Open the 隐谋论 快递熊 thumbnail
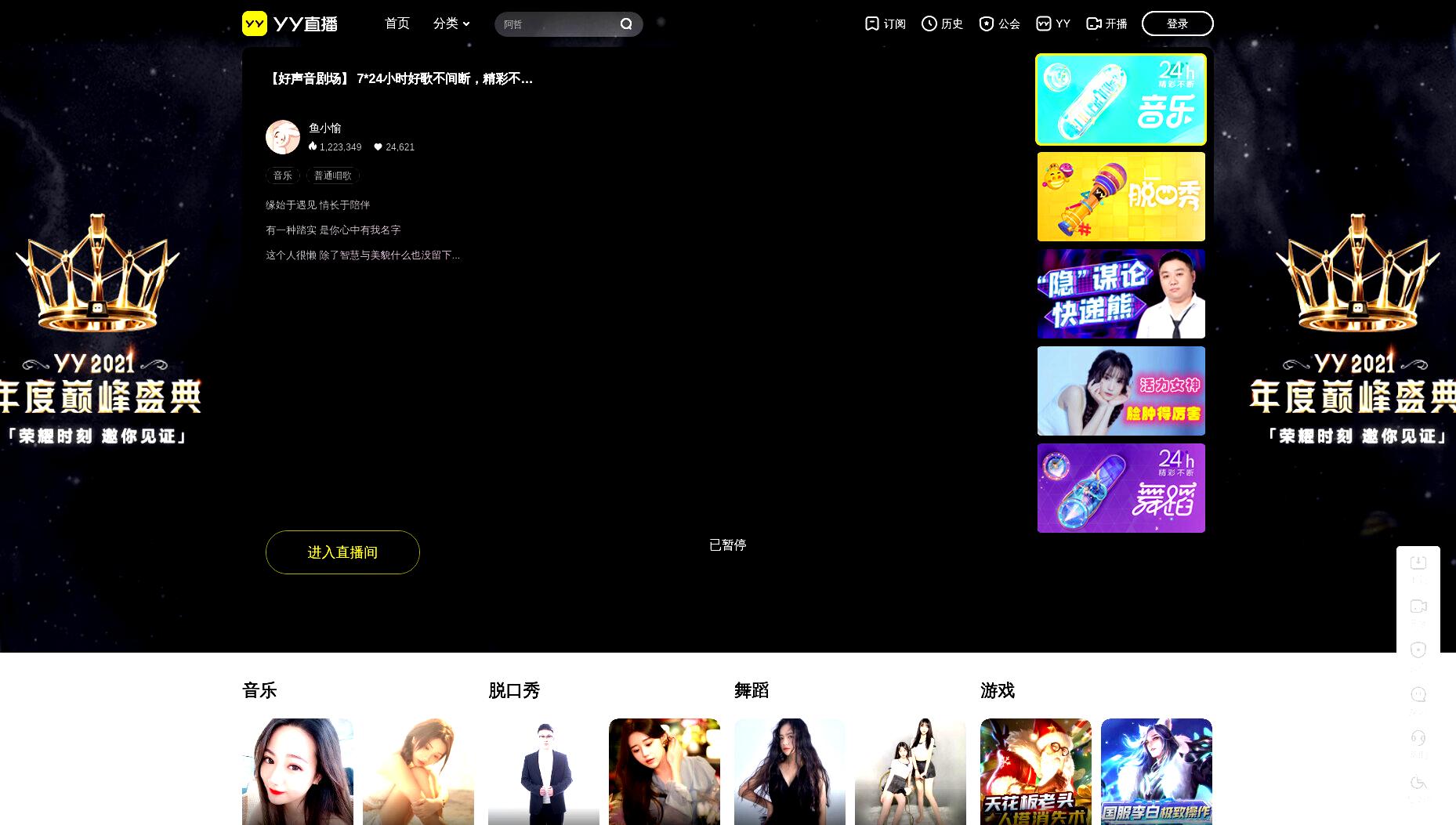Image resolution: width=1456 pixels, height=825 pixels. point(1121,294)
